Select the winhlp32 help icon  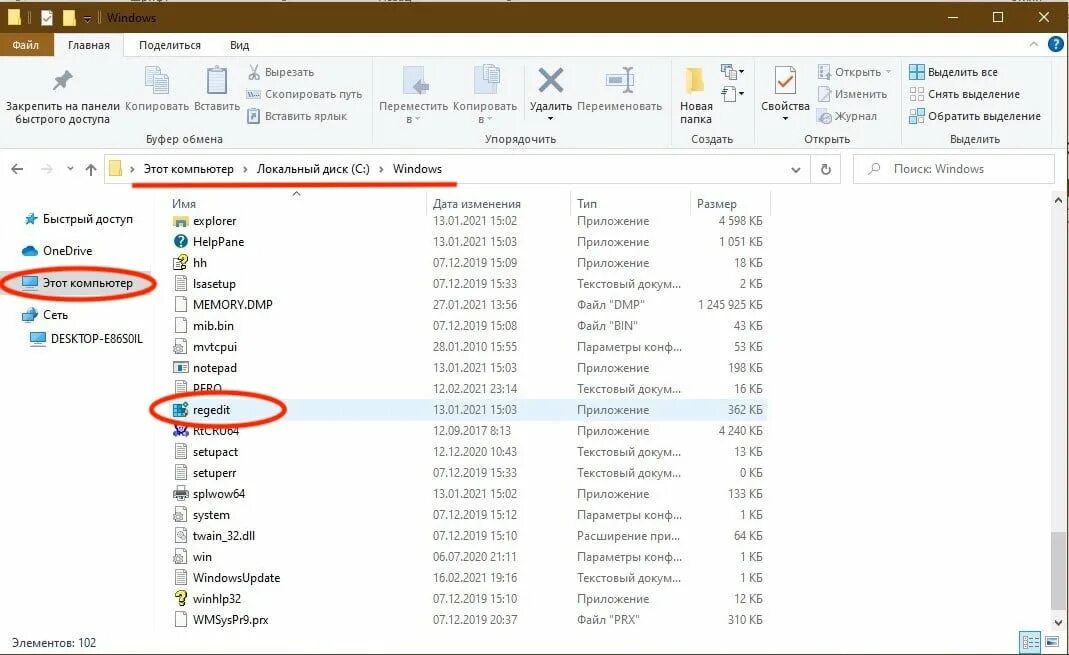(181, 598)
